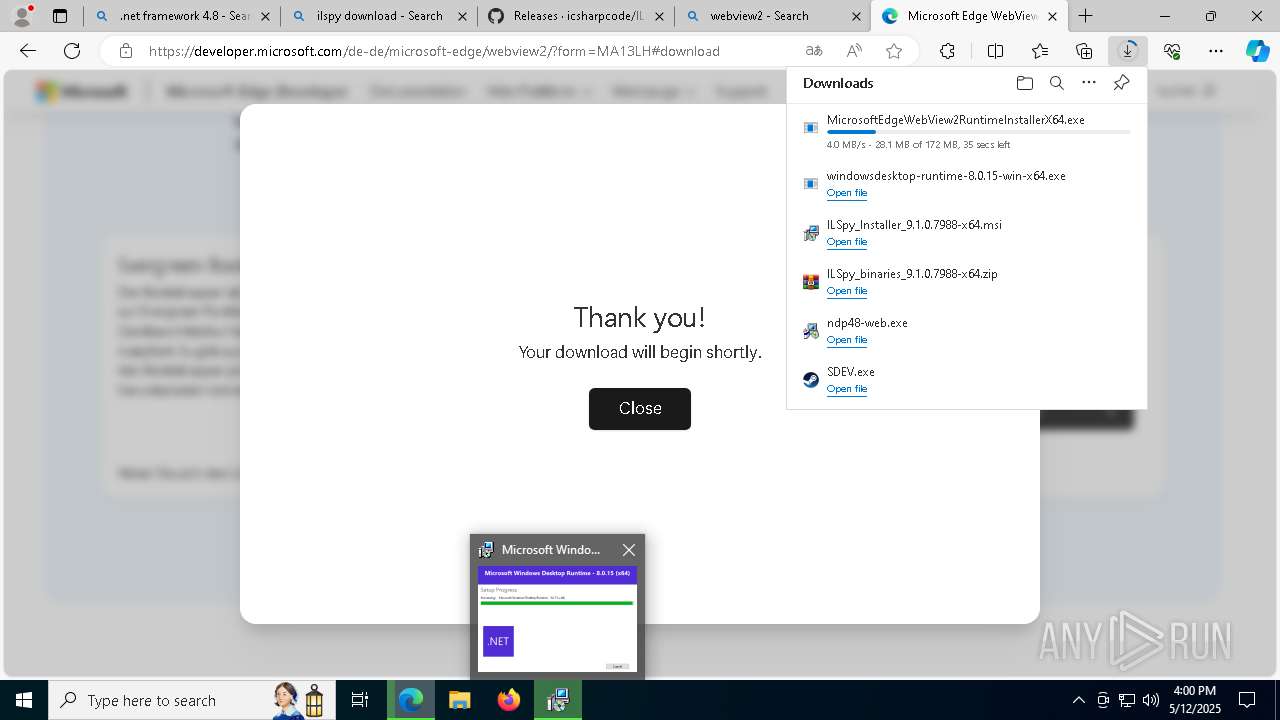1280x720 pixels.
Task: Open file link for ILSpy_binaries zip
Action: click(x=847, y=291)
